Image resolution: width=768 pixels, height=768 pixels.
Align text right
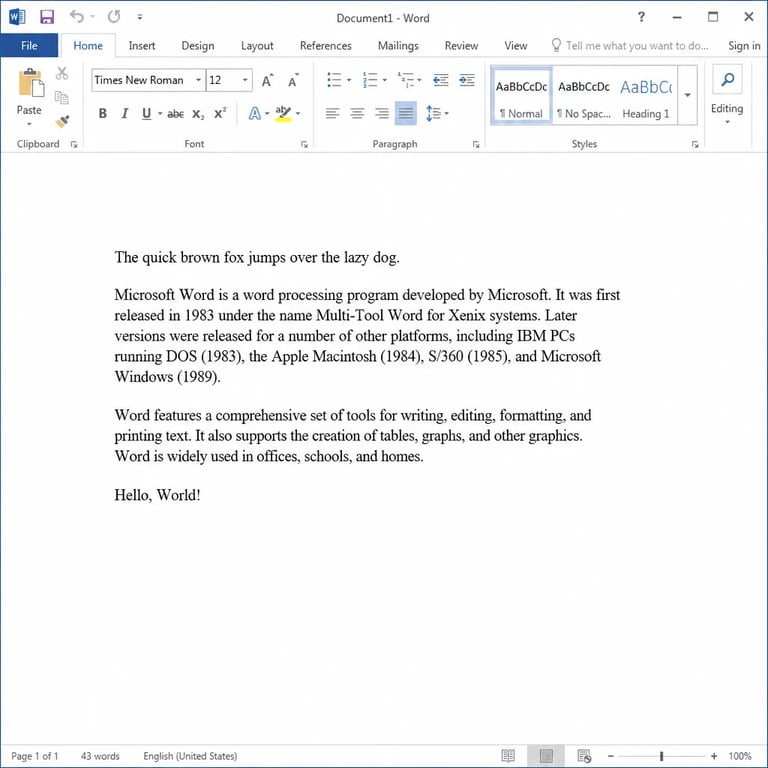coord(382,114)
